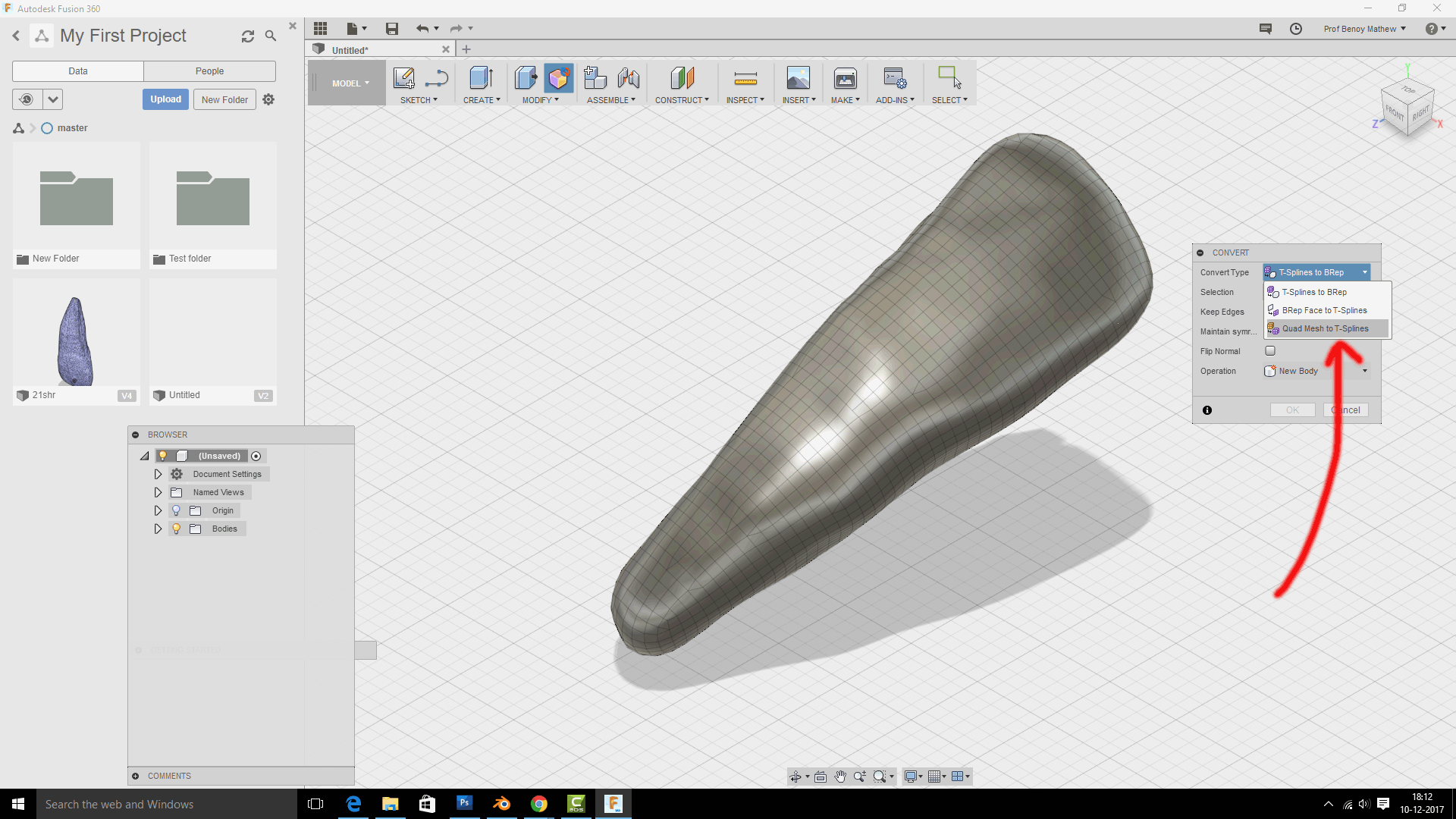The width and height of the screenshot is (1456, 819).
Task: Select the Measure tool under Inspect
Action: click(x=745, y=78)
